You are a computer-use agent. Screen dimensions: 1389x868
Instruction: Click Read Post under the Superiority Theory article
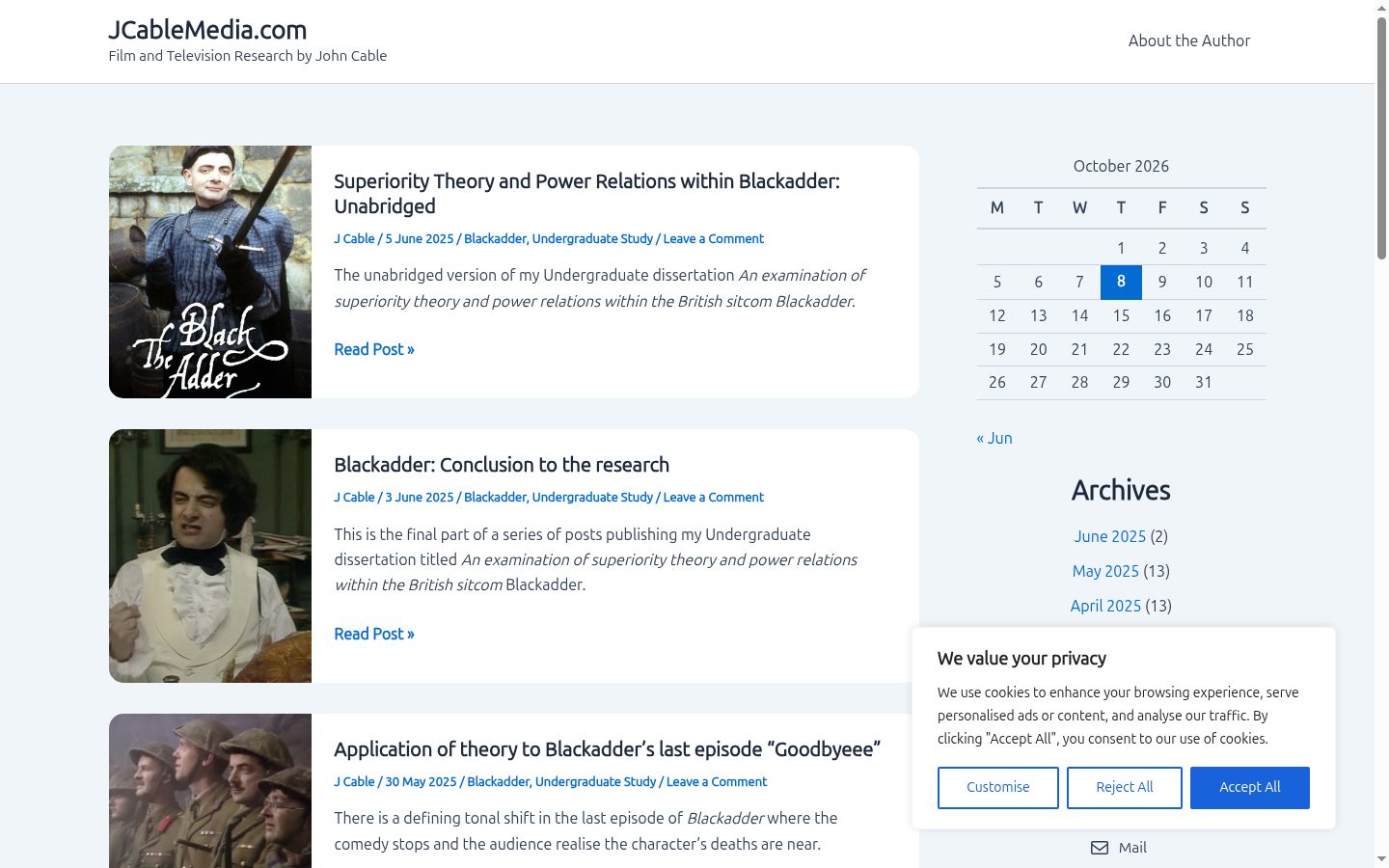374,349
